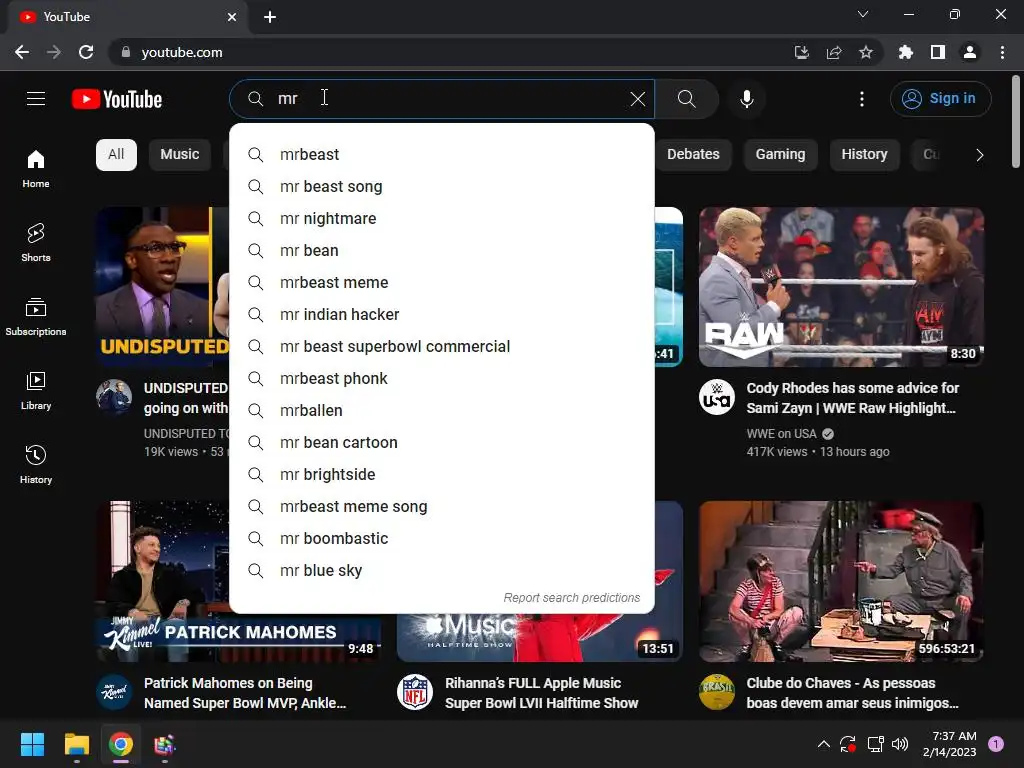Open the Clube do Chaves video thumbnail
Screen dimensions: 1024x768
[841, 581]
